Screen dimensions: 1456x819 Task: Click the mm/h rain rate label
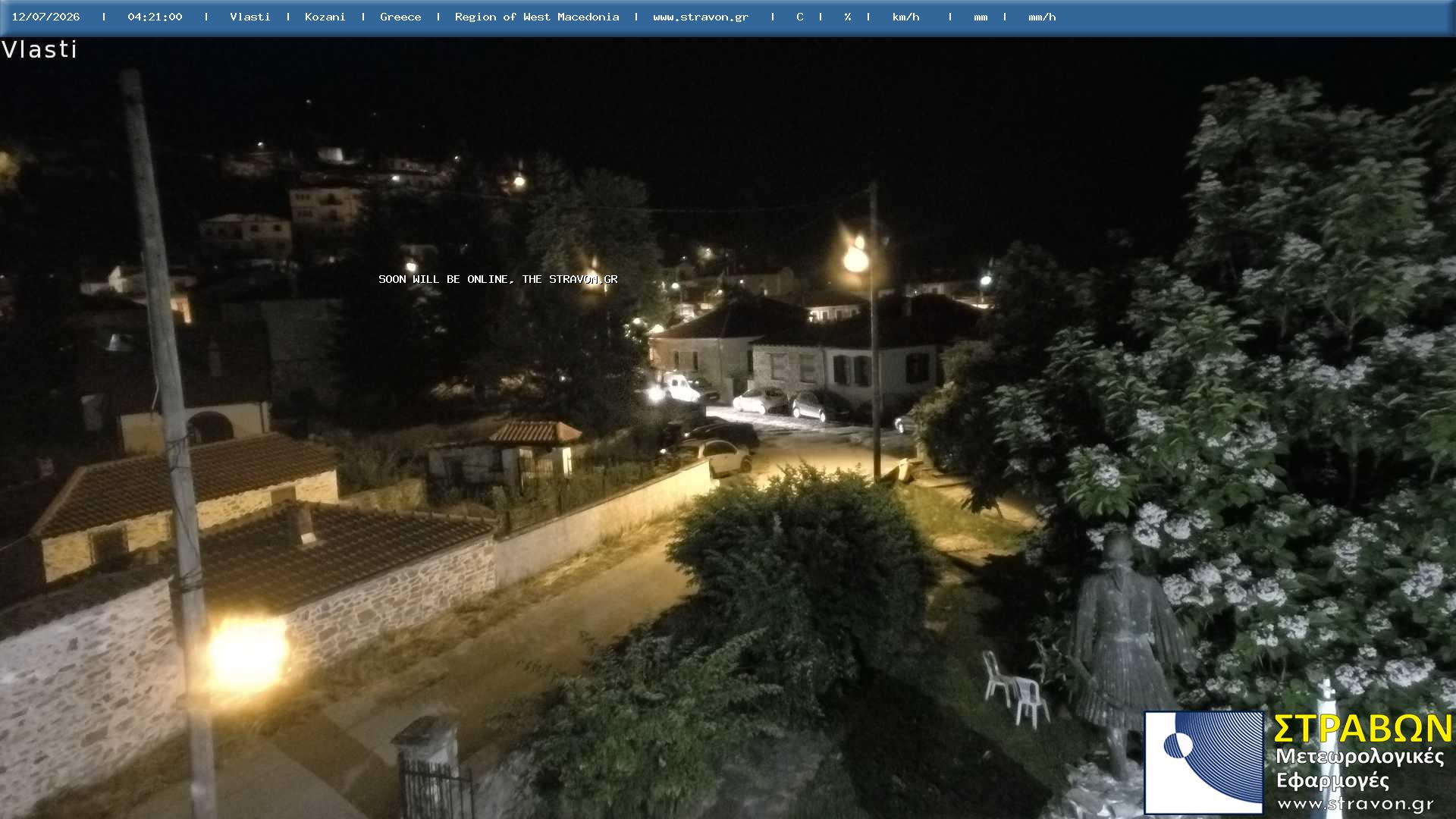(1042, 17)
